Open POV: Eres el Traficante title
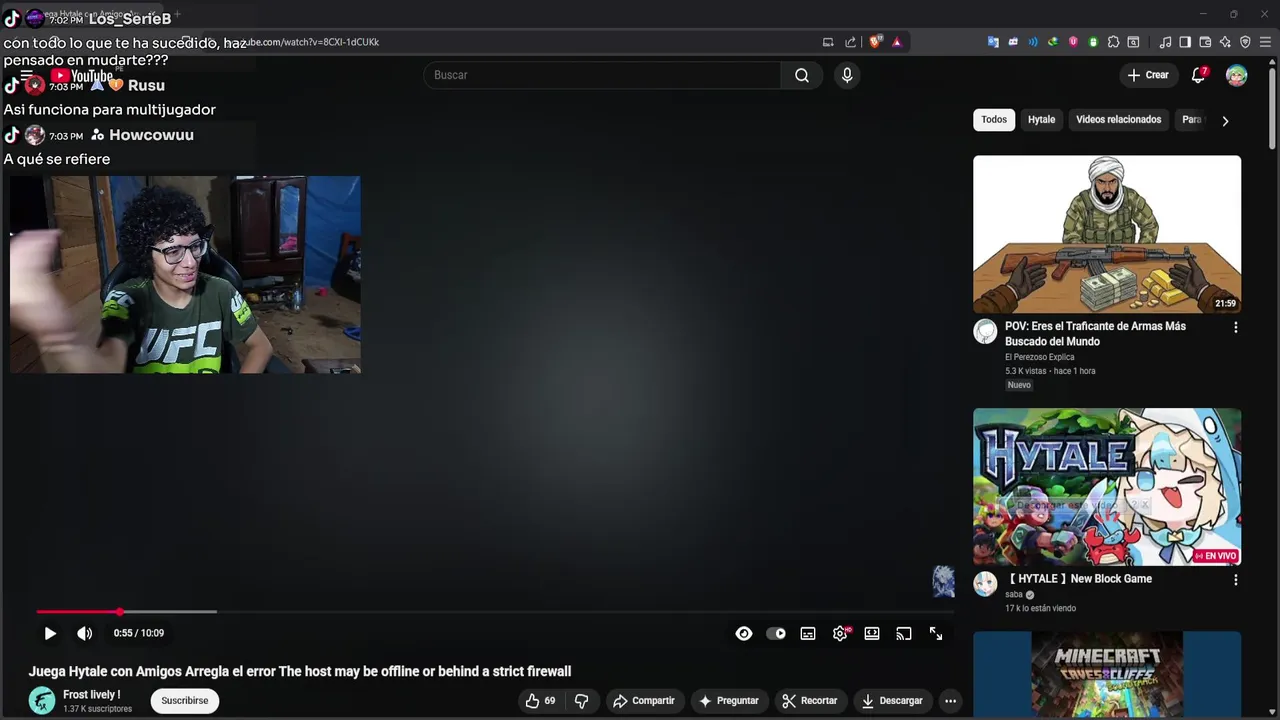 [x=1095, y=334]
